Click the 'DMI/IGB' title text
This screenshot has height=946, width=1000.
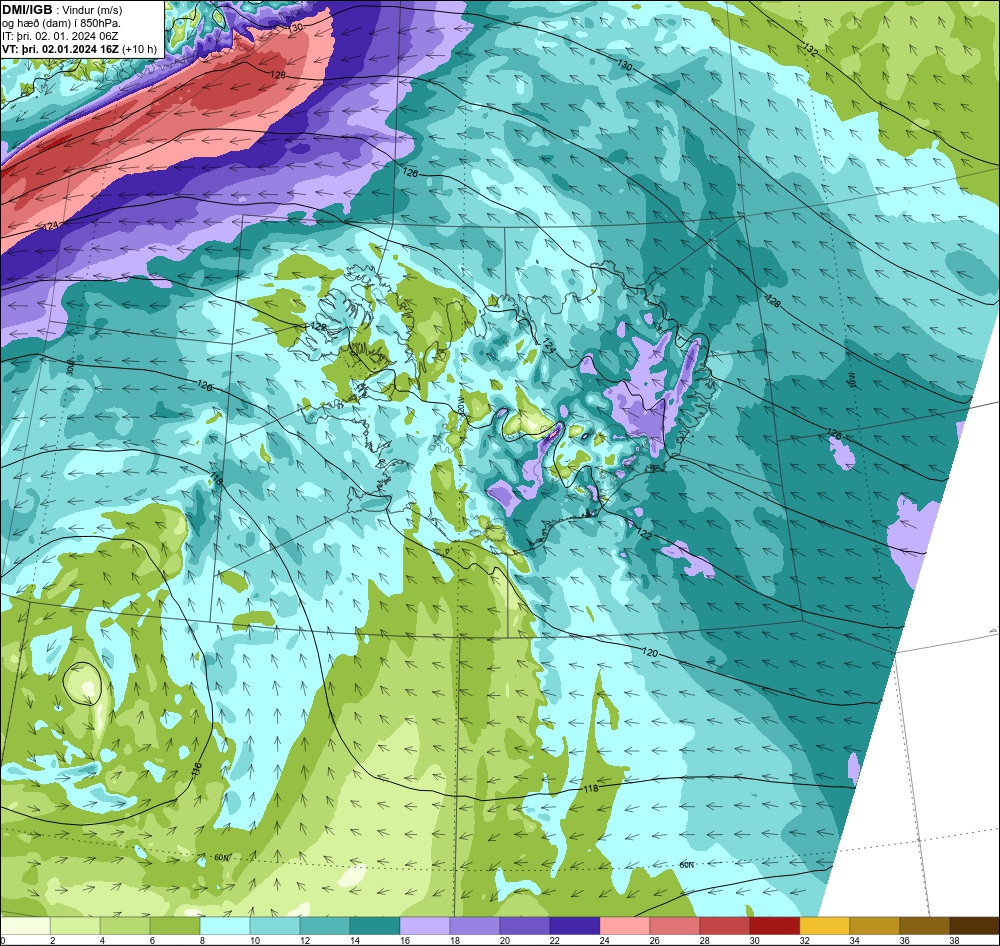coord(27,10)
